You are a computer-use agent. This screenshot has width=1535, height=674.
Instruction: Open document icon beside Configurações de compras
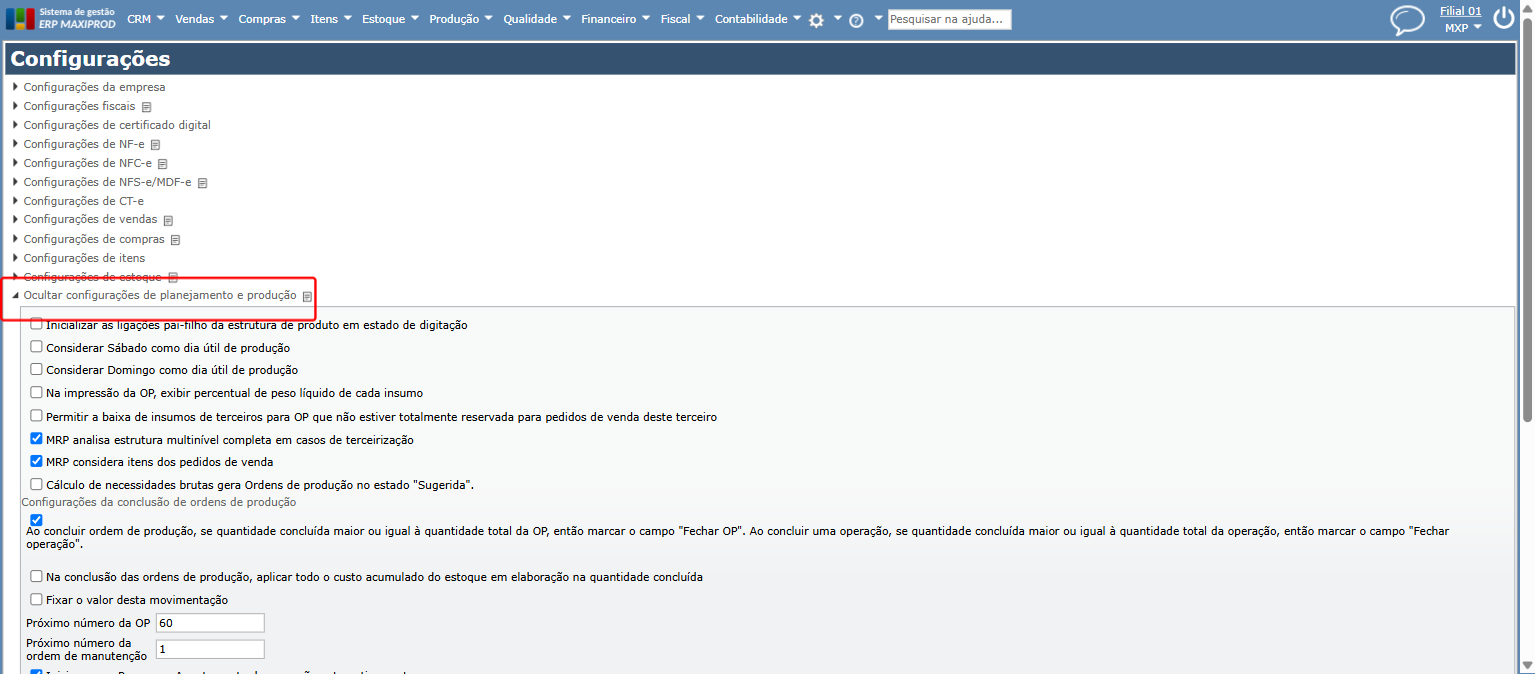[175, 240]
